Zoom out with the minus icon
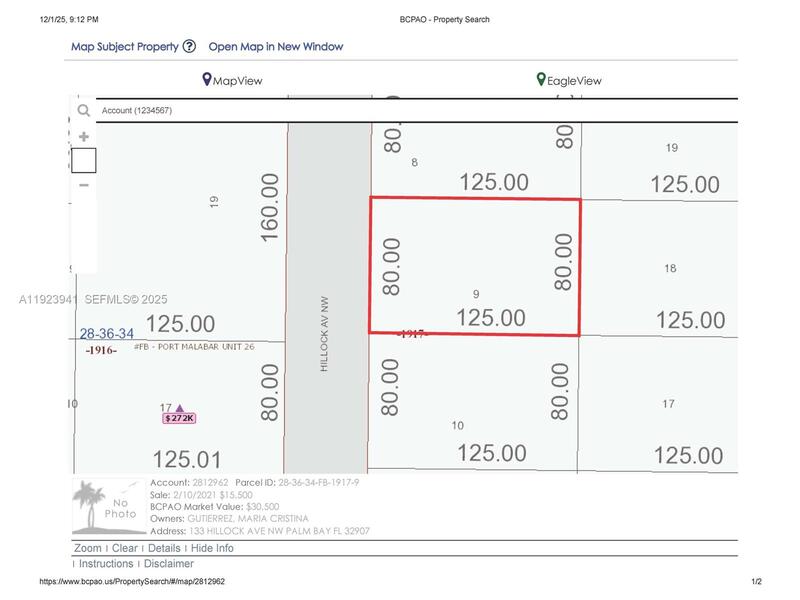 84,185
